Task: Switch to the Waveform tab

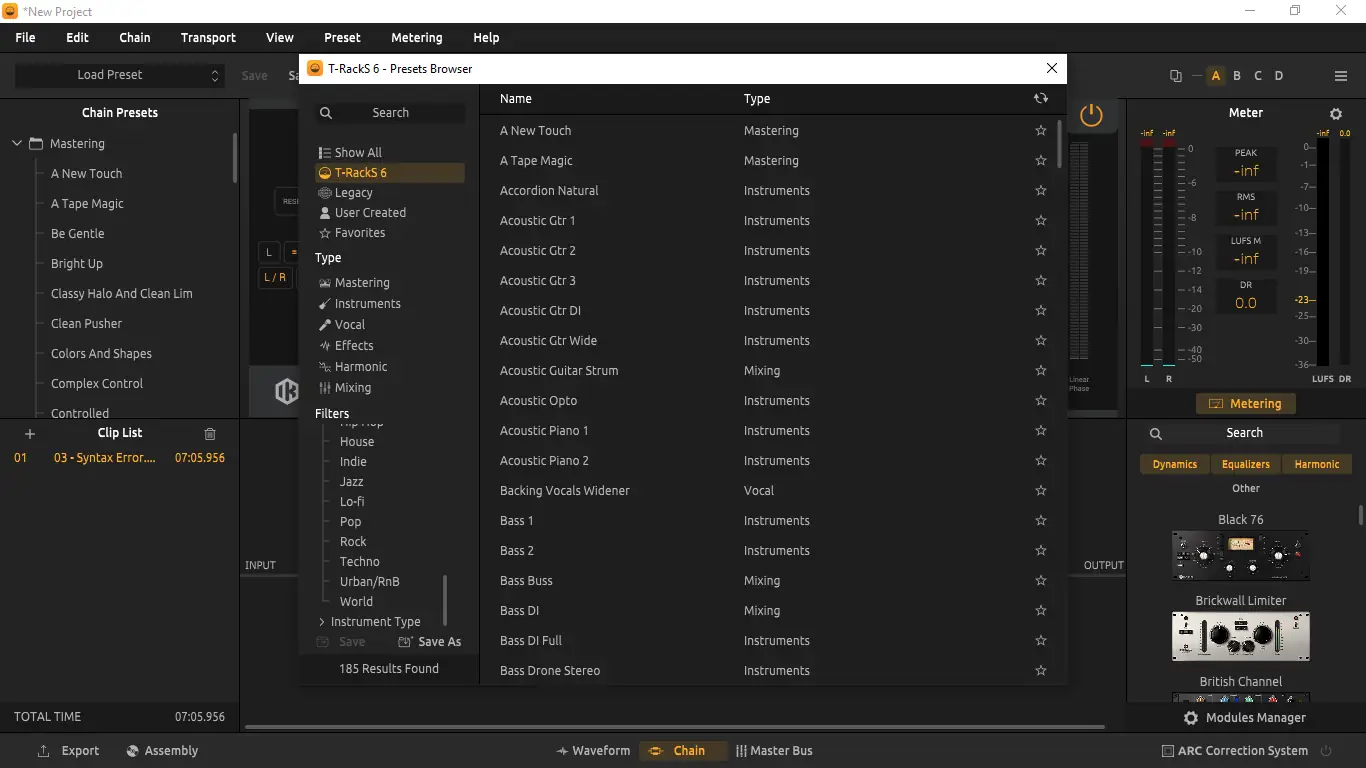Action: (593, 751)
